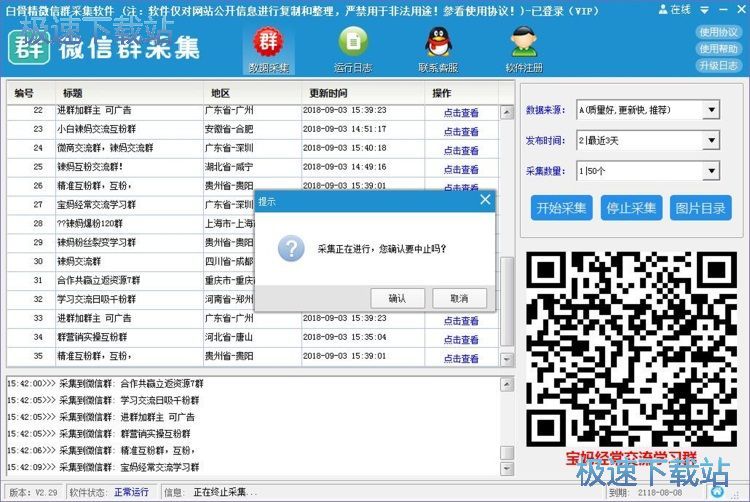Open the 运行日志 log icon
Viewport: 750px width, 502px height.
[x=353, y=49]
